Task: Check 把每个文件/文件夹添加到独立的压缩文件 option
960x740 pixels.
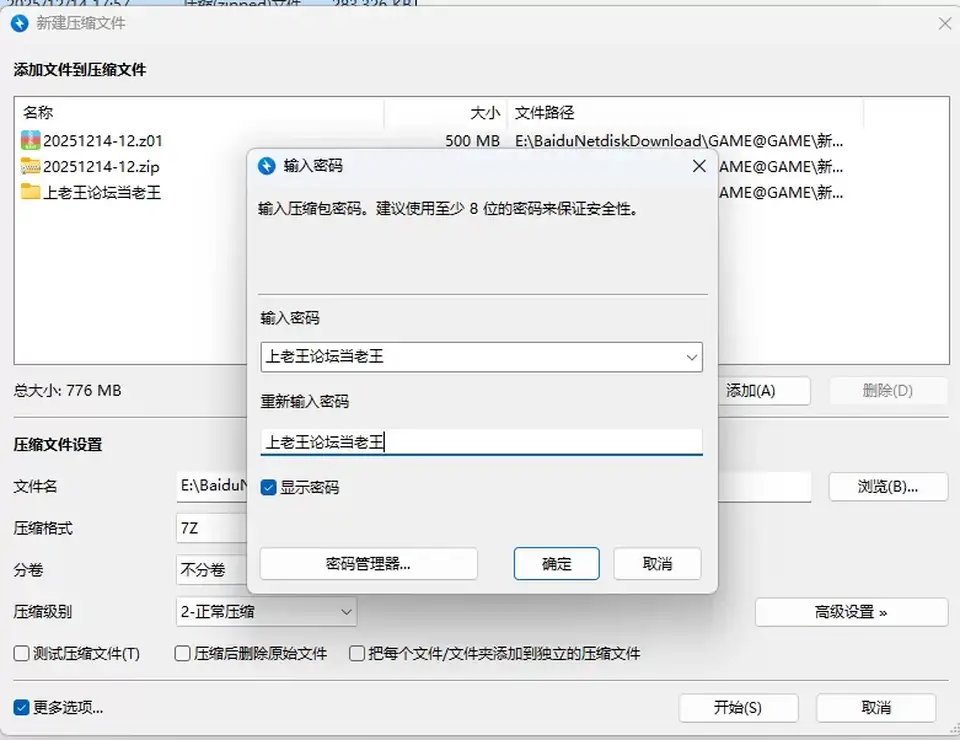Action: [357, 654]
